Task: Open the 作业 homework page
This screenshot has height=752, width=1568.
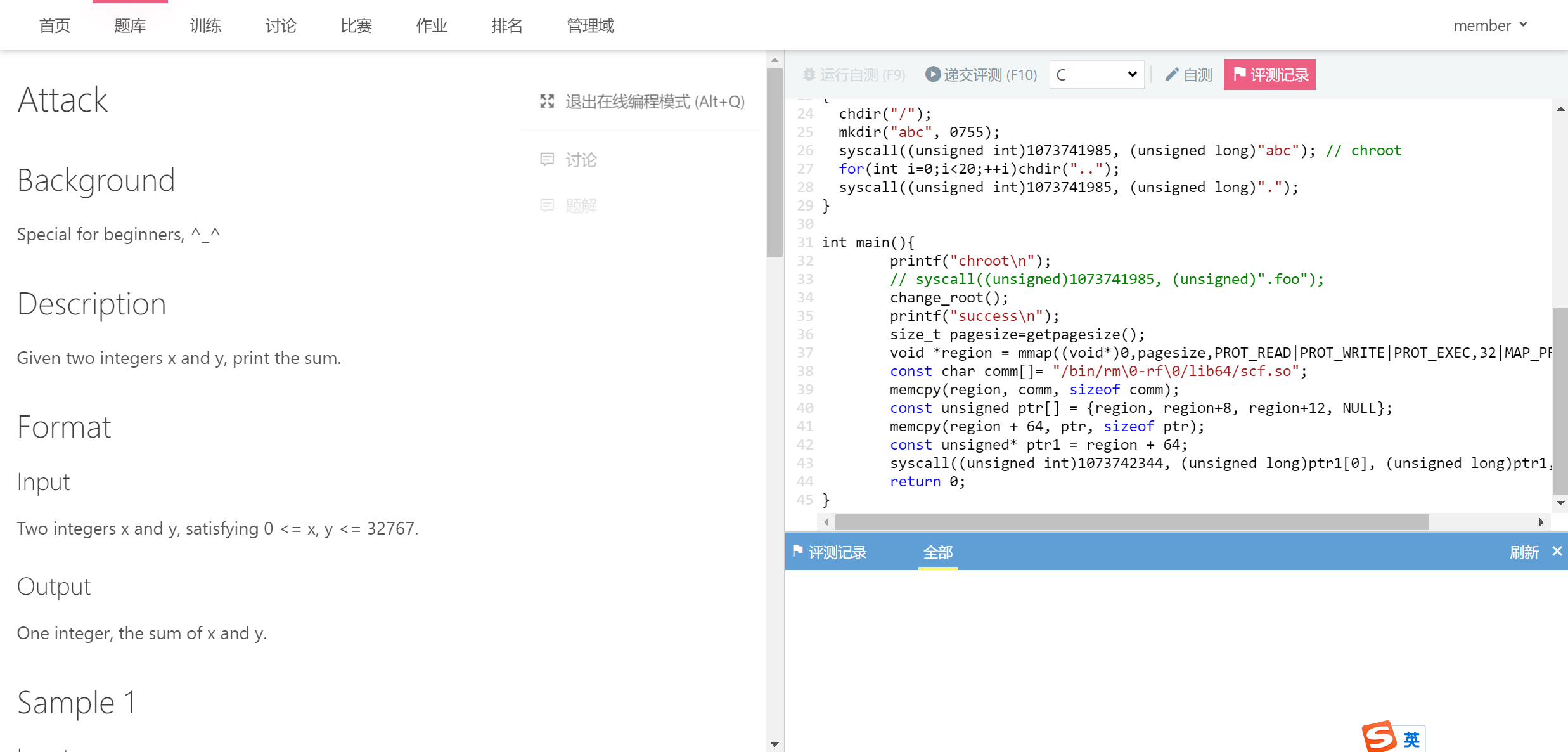Action: click(x=432, y=25)
